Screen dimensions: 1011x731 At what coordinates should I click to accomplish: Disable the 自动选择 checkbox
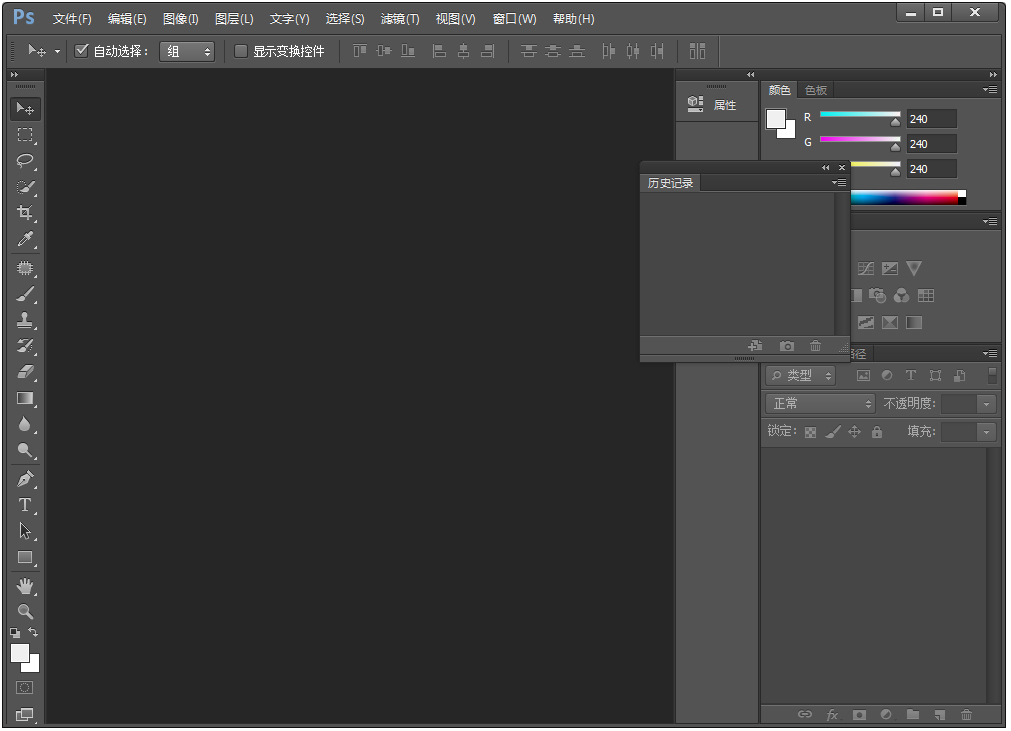82,51
